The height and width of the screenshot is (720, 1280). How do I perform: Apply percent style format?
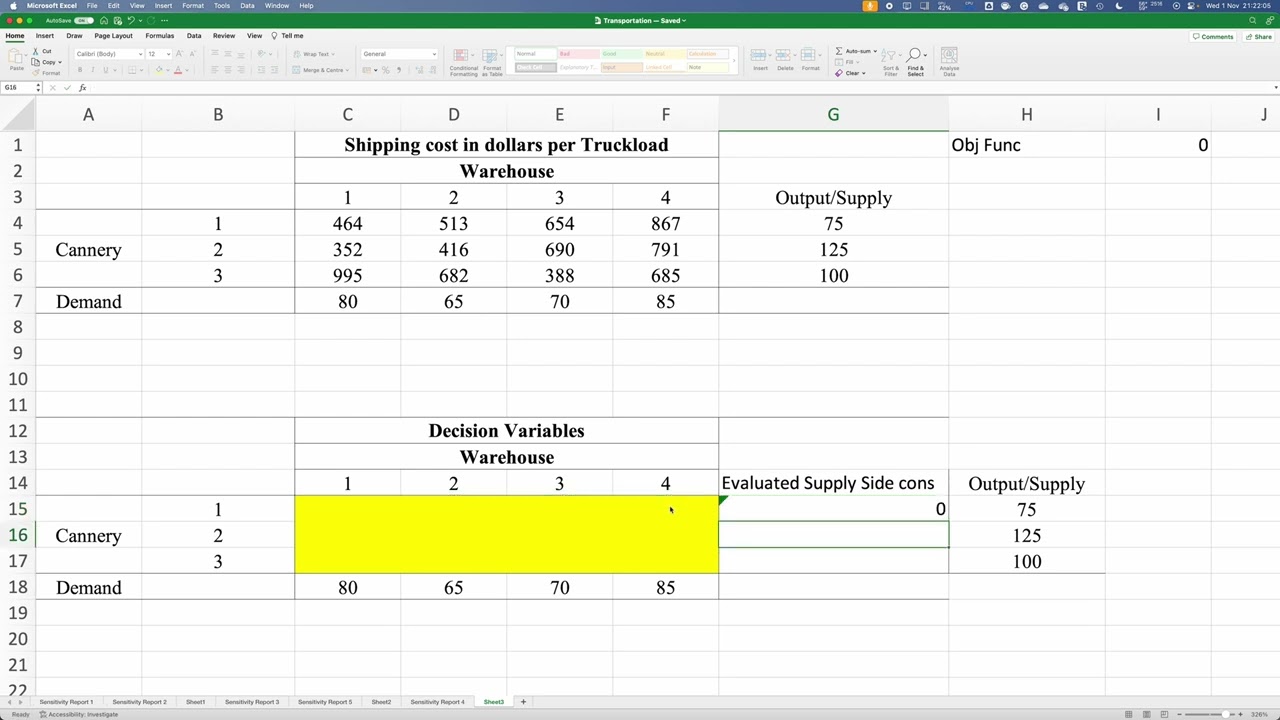point(387,70)
